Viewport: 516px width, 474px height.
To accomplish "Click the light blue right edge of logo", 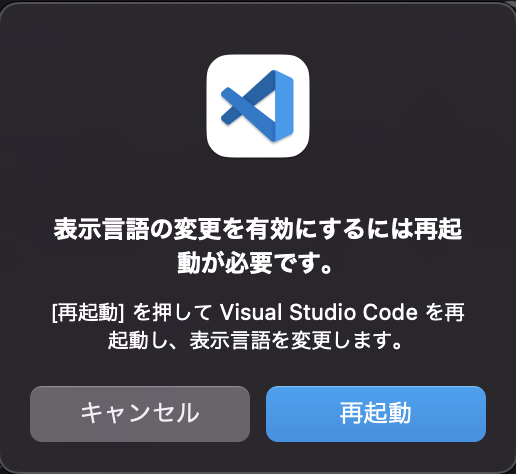I will [x=284, y=106].
